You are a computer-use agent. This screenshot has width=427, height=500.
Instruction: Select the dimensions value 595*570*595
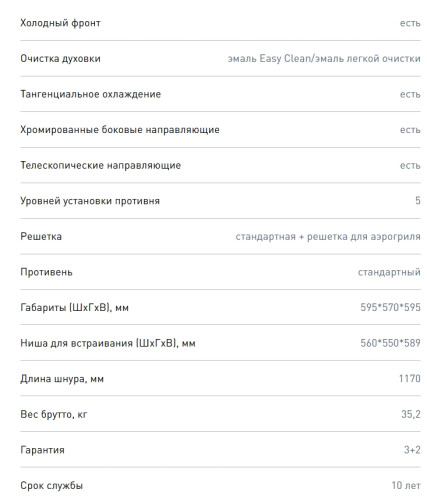click(x=390, y=307)
